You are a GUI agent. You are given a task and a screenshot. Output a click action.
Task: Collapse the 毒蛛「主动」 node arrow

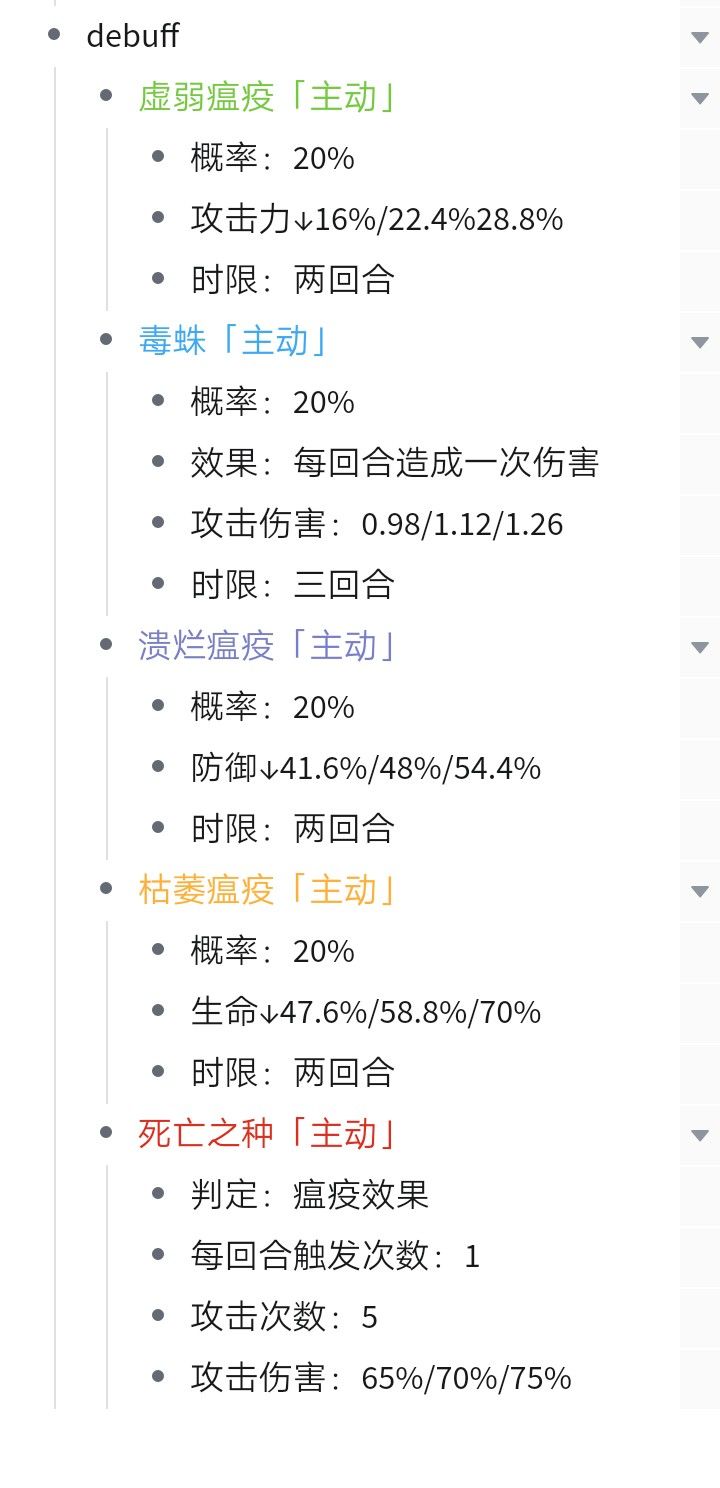point(699,342)
